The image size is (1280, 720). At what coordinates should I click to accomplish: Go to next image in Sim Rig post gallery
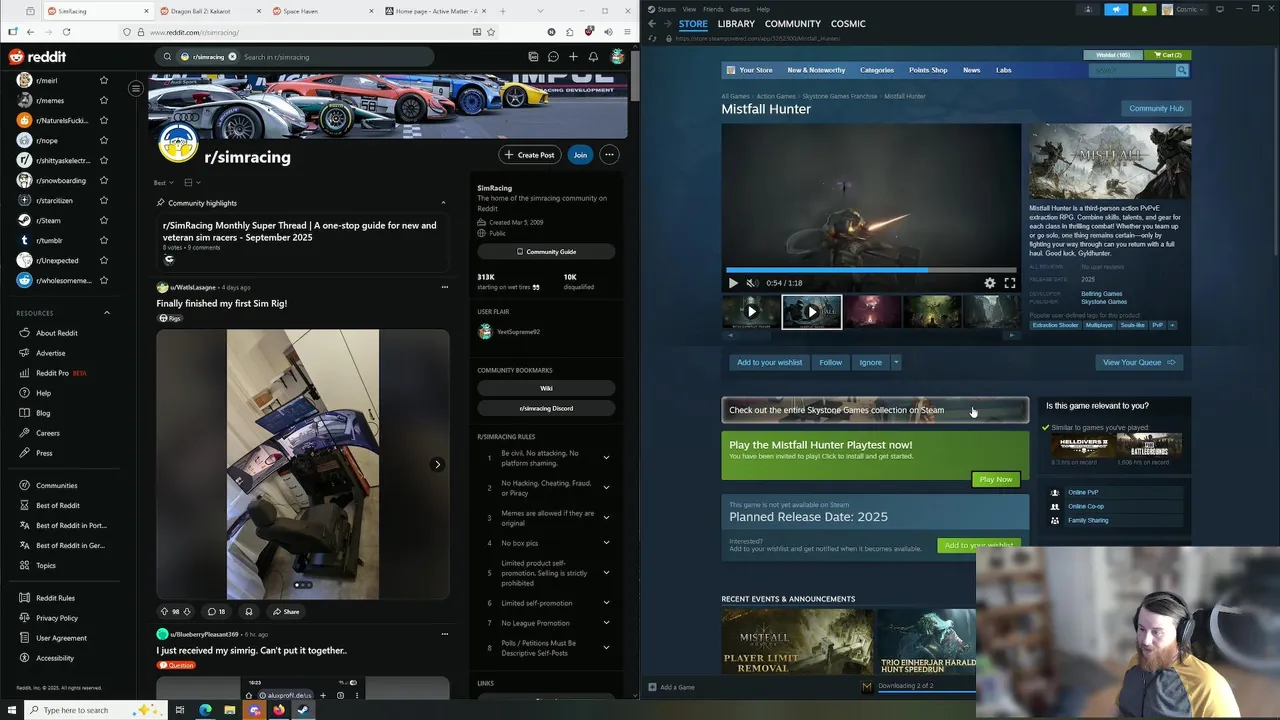tap(437, 465)
